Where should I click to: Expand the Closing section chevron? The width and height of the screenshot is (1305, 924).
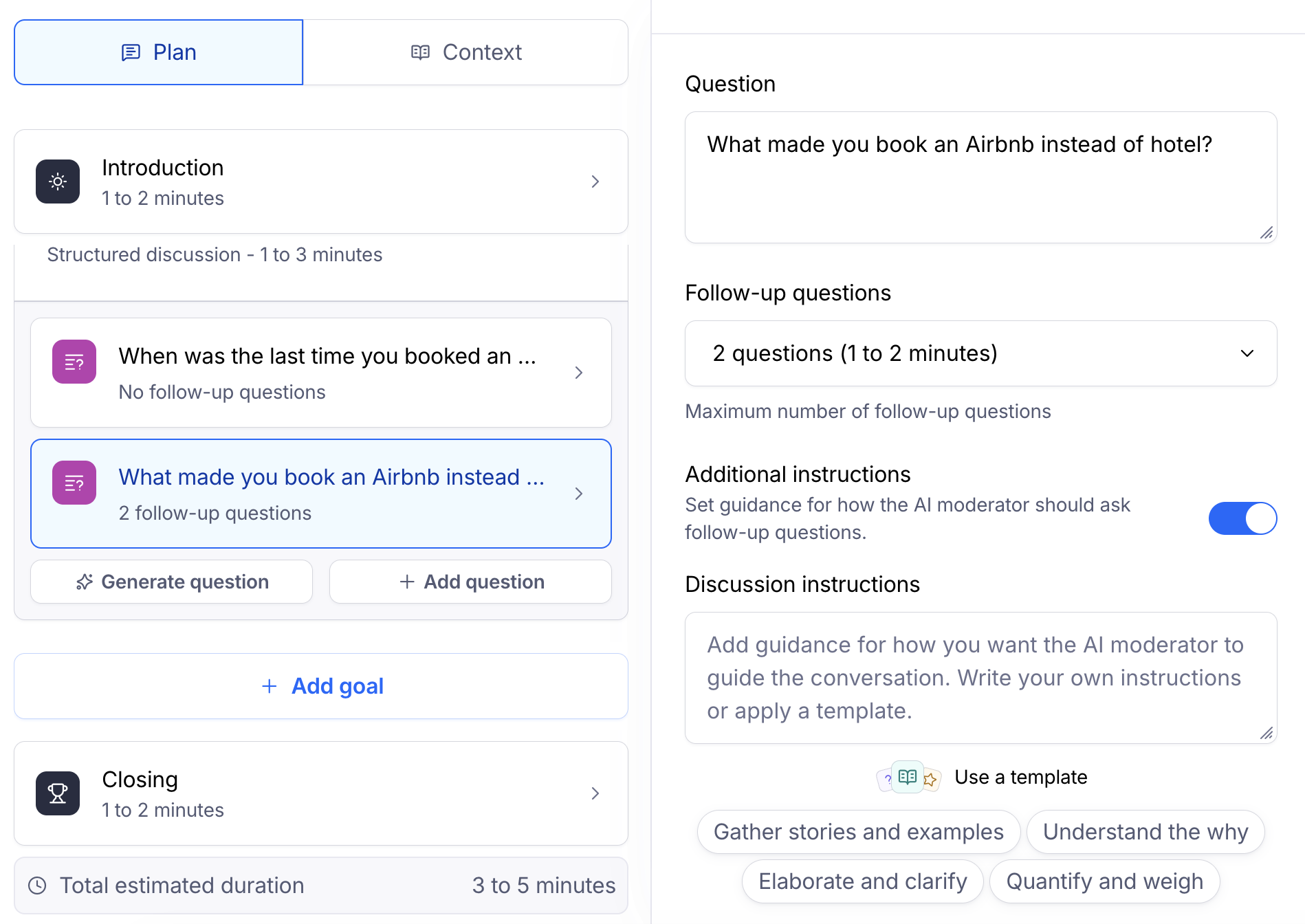(x=595, y=793)
